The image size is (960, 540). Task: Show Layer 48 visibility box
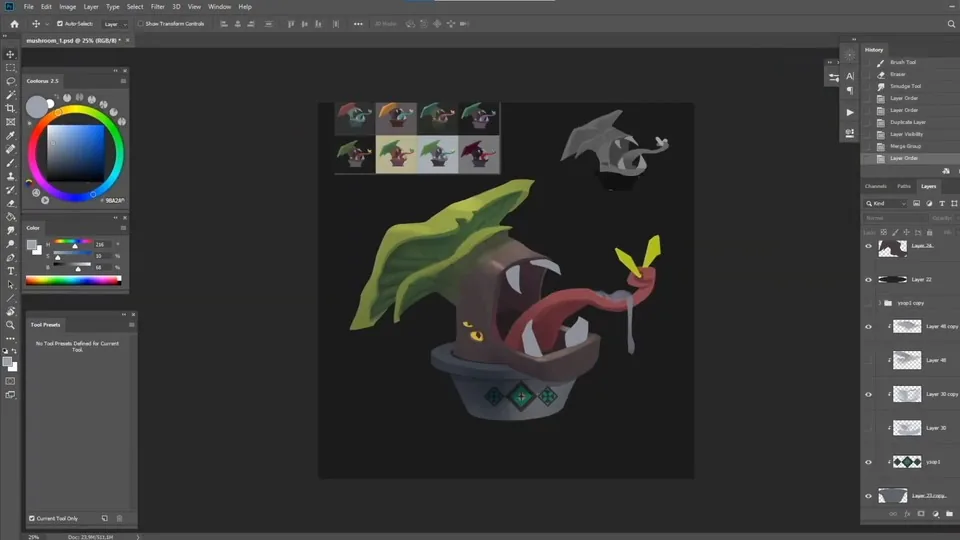[868, 361]
